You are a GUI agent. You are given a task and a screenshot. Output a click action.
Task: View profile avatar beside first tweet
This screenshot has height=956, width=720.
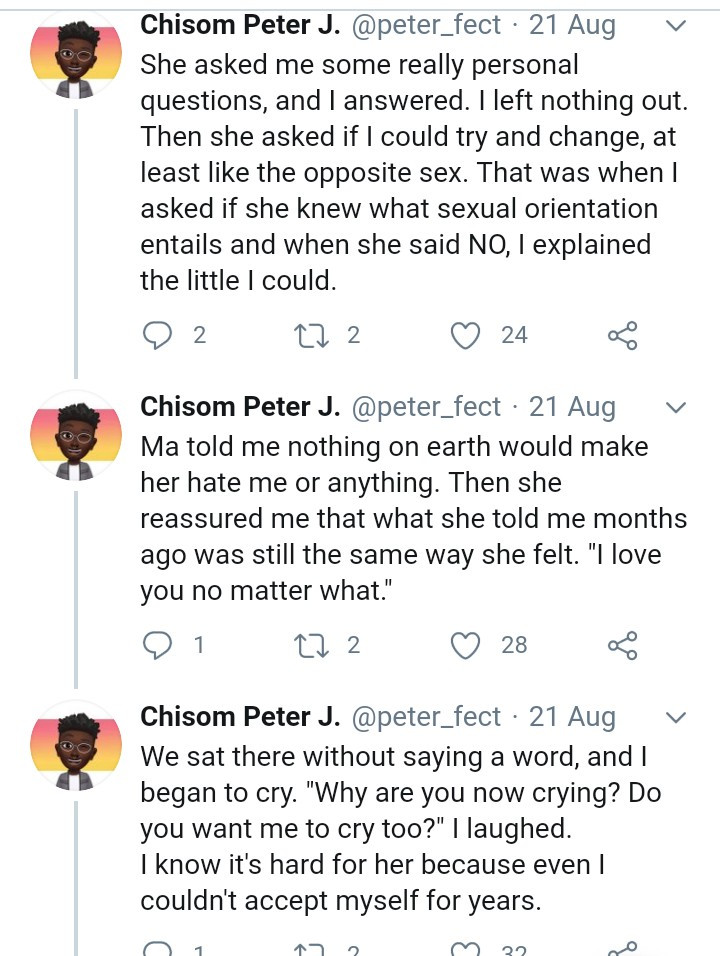tap(77, 57)
